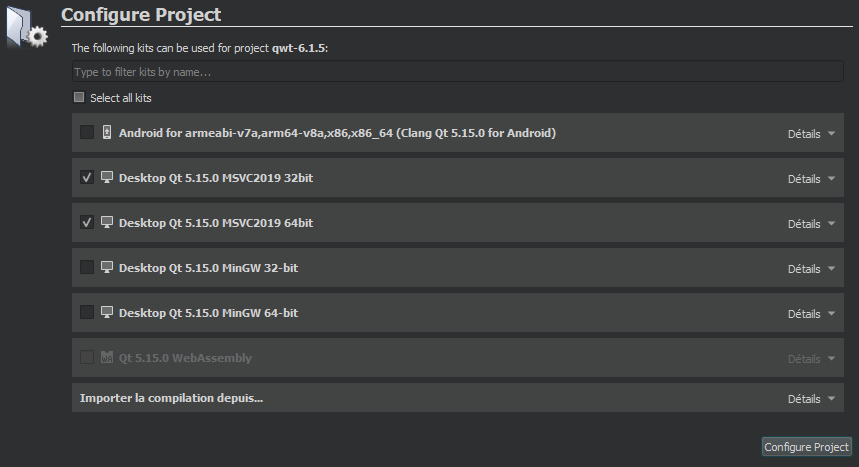Click the Configure Project folder gear icon
The width and height of the screenshot is (859, 467).
tap(27, 27)
